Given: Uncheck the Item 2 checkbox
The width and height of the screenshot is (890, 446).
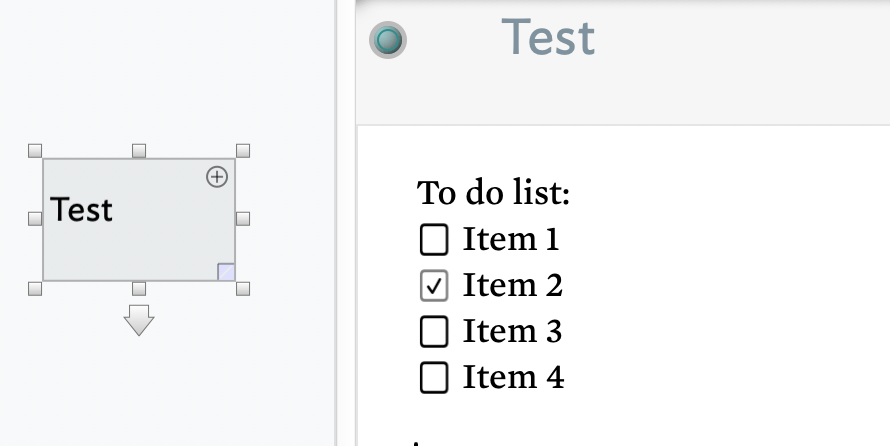Looking at the screenshot, I should coord(434,285).
